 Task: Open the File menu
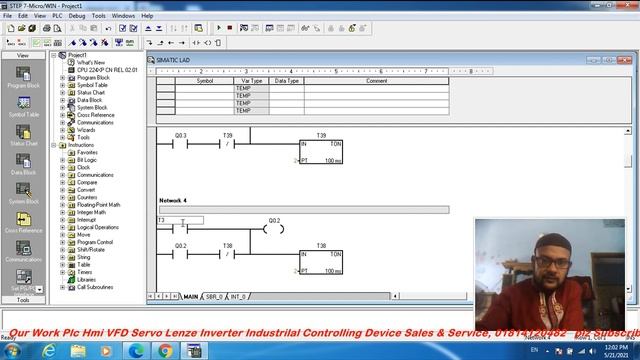pos(7,16)
